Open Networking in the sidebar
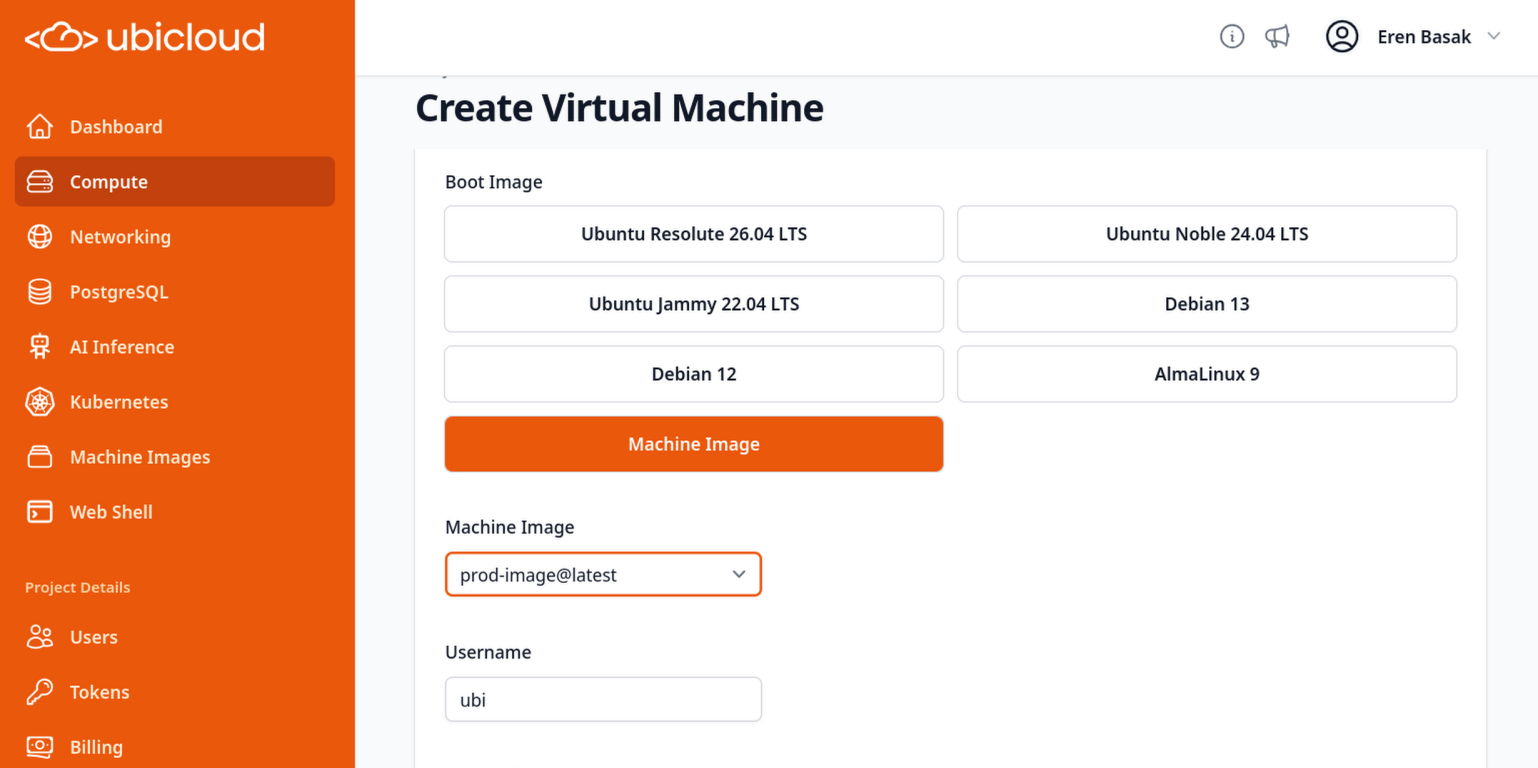The height and width of the screenshot is (768, 1538). [x=175, y=237]
